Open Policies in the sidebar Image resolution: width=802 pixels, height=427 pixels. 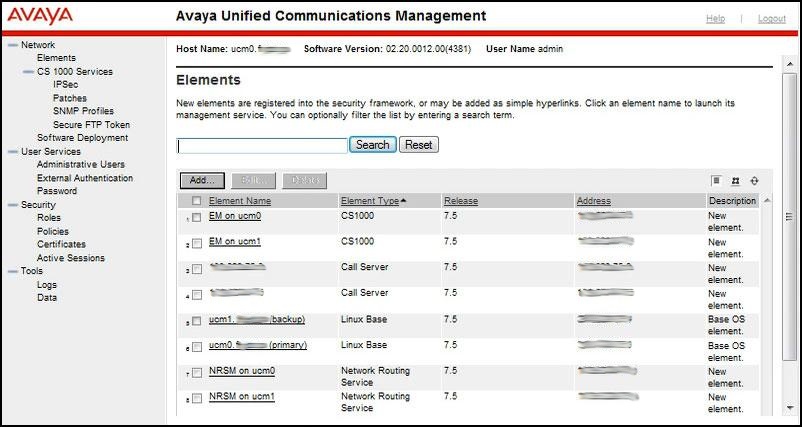53,231
